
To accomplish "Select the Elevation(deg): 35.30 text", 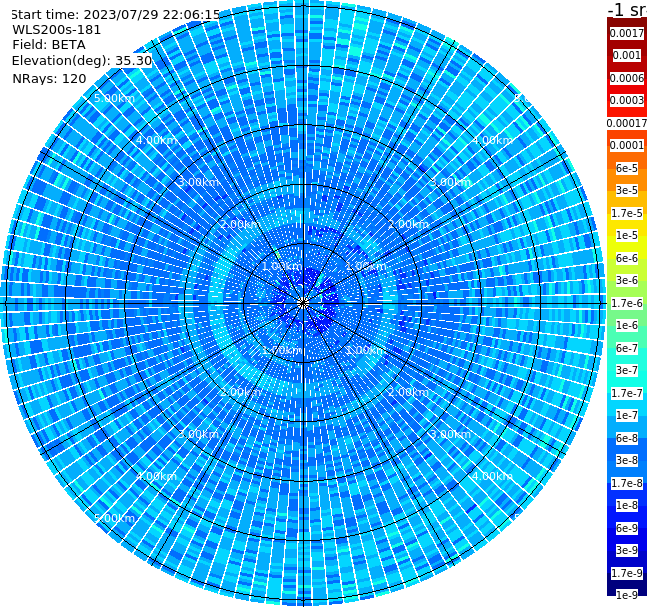I will (x=82, y=61).
